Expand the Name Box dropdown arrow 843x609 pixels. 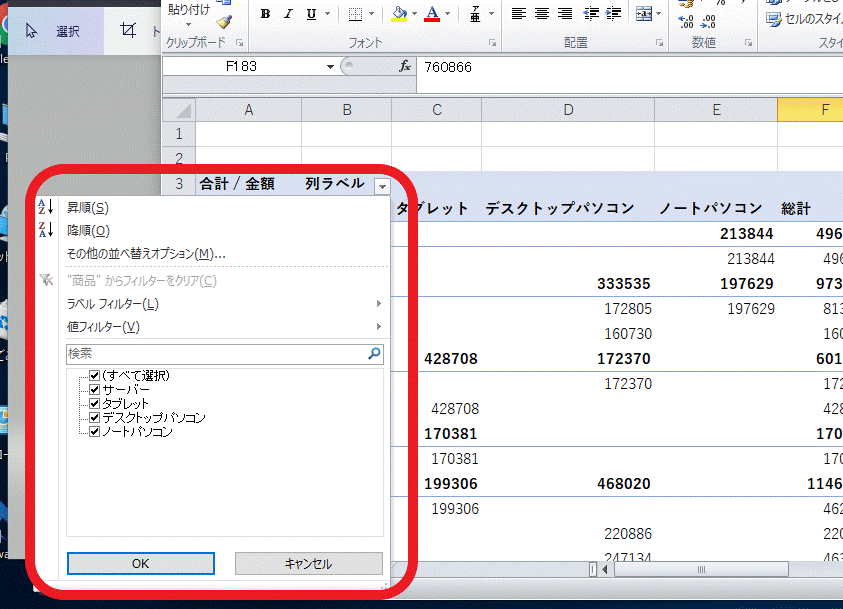(x=331, y=67)
